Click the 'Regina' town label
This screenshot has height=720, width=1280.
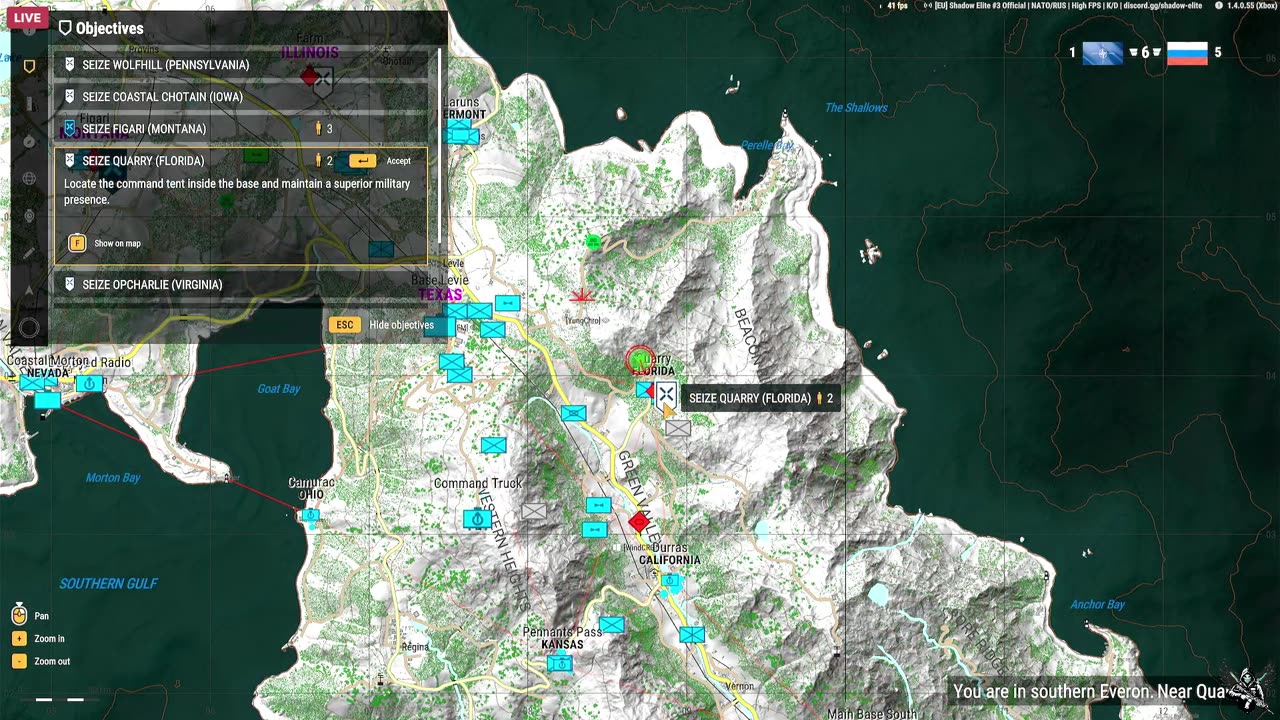(x=415, y=647)
